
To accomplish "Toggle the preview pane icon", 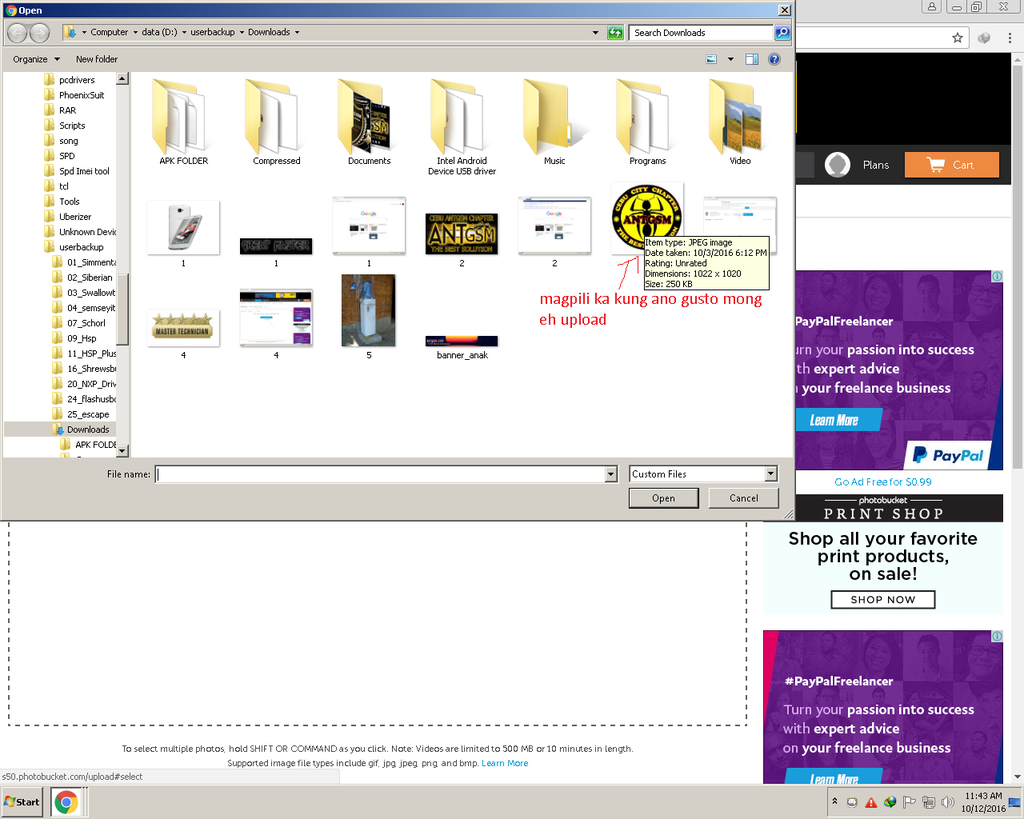I will point(752,59).
